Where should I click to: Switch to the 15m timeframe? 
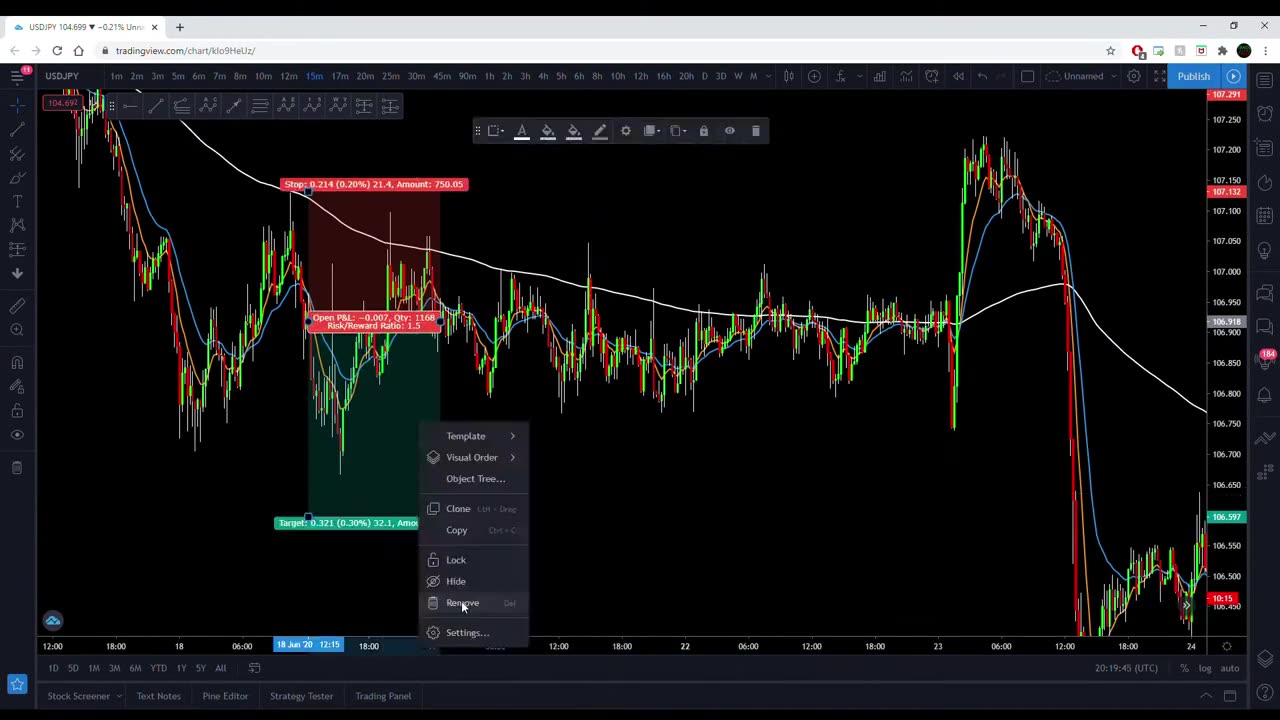tap(314, 76)
